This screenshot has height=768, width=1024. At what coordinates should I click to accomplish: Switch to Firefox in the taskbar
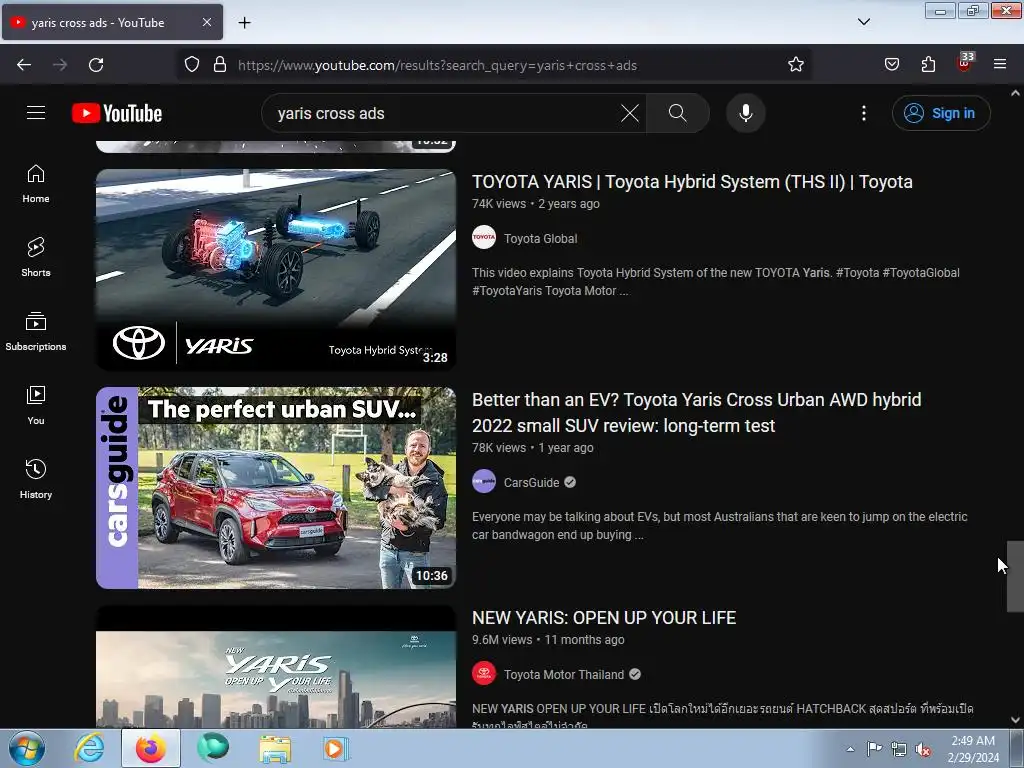coord(150,748)
